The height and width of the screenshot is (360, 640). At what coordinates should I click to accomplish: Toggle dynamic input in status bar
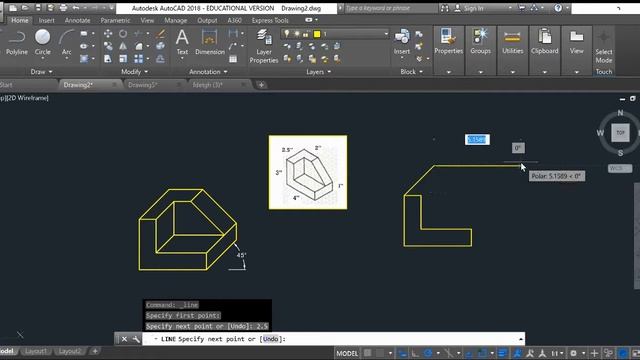point(402,353)
